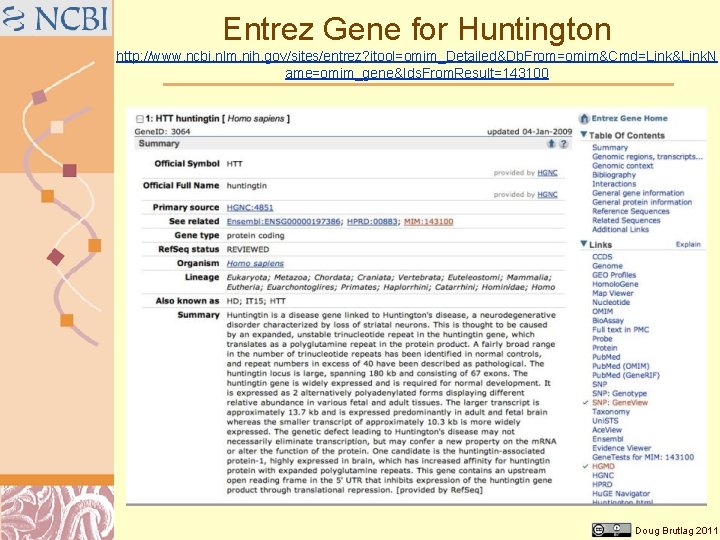Open Taxonomy link
This screenshot has width=720, height=540.
(611, 412)
